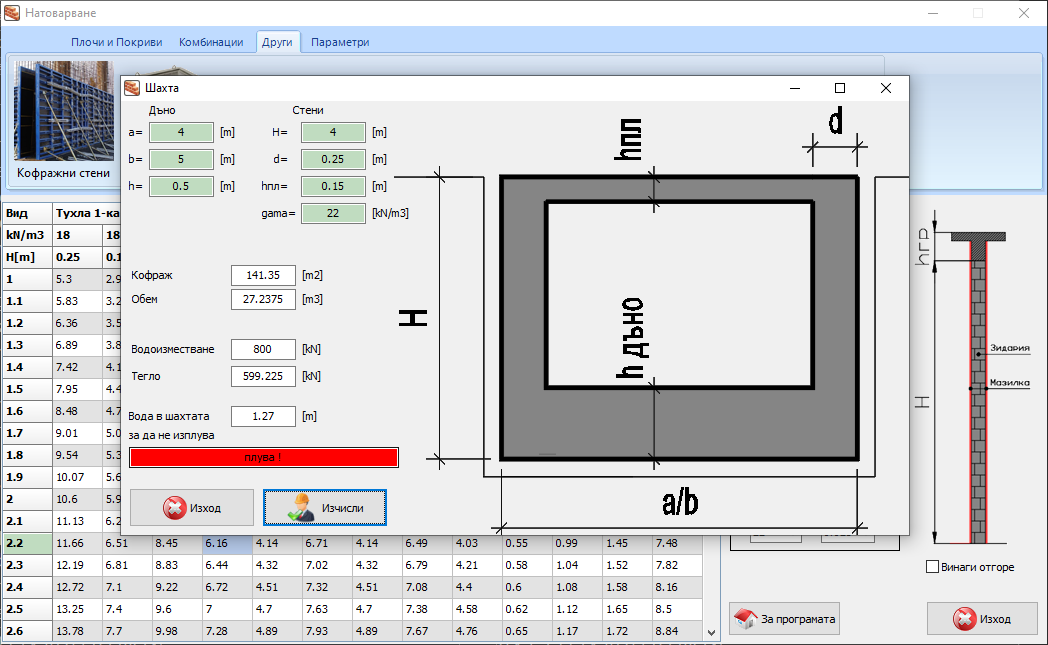Select row 2.2 header in the table
The image size is (1048, 645).
(28, 543)
